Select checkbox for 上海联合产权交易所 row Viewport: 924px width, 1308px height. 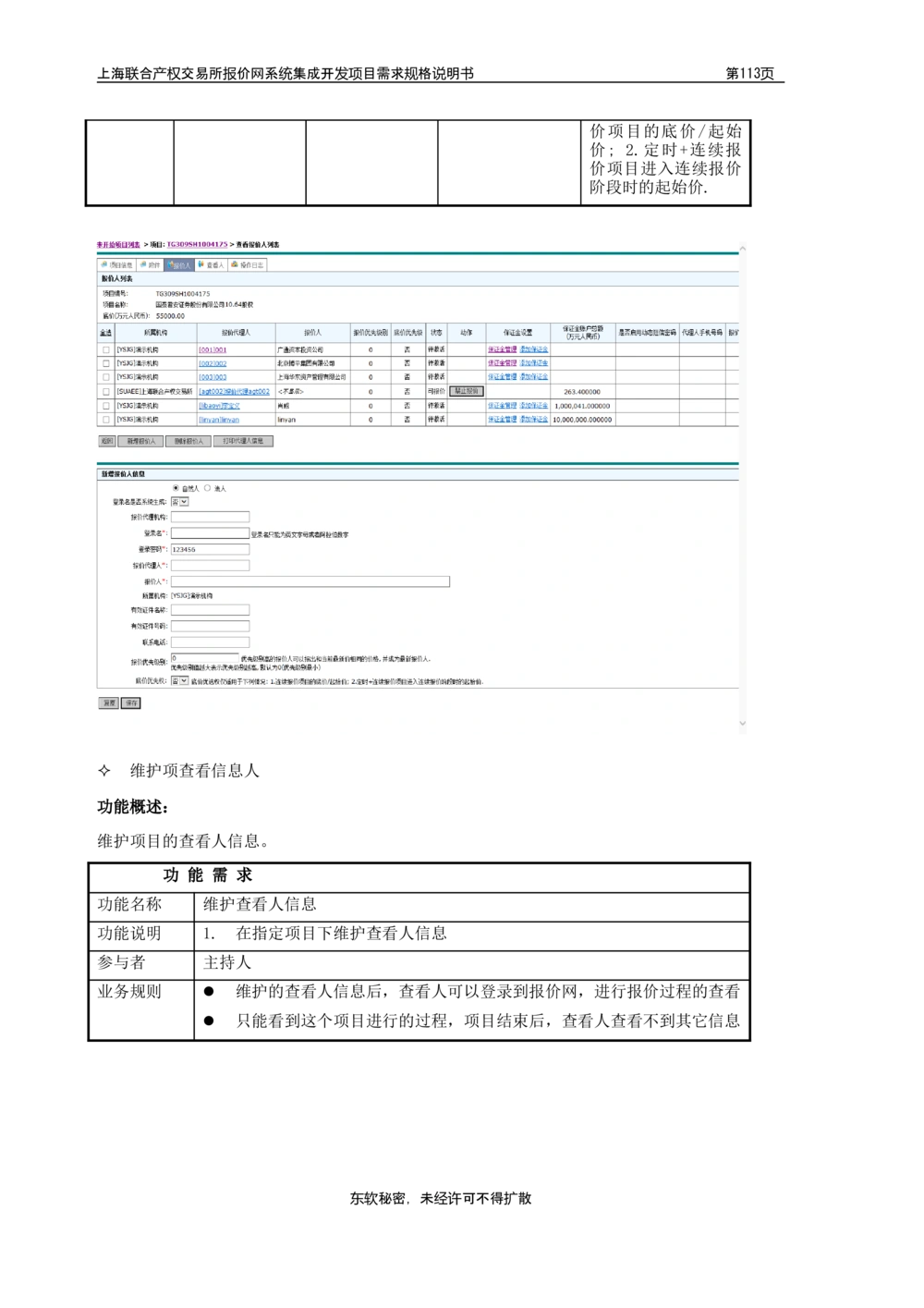tap(106, 392)
